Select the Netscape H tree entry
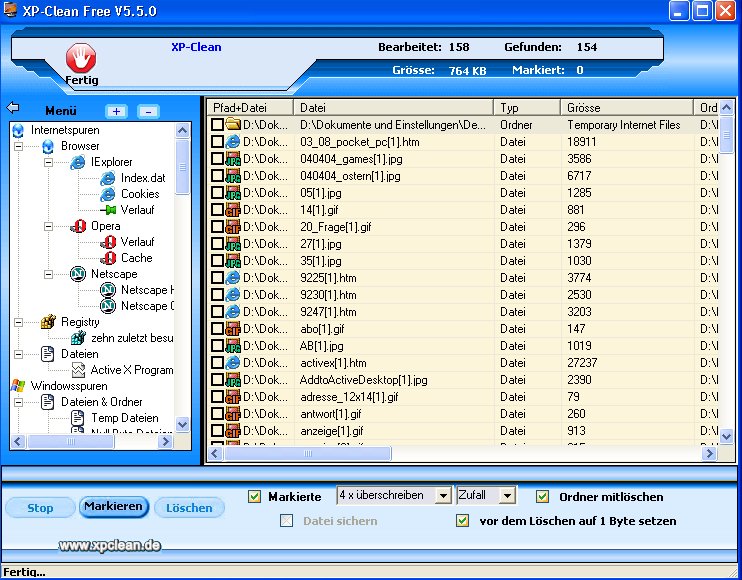This screenshot has height=580, width=742. (x=147, y=290)
